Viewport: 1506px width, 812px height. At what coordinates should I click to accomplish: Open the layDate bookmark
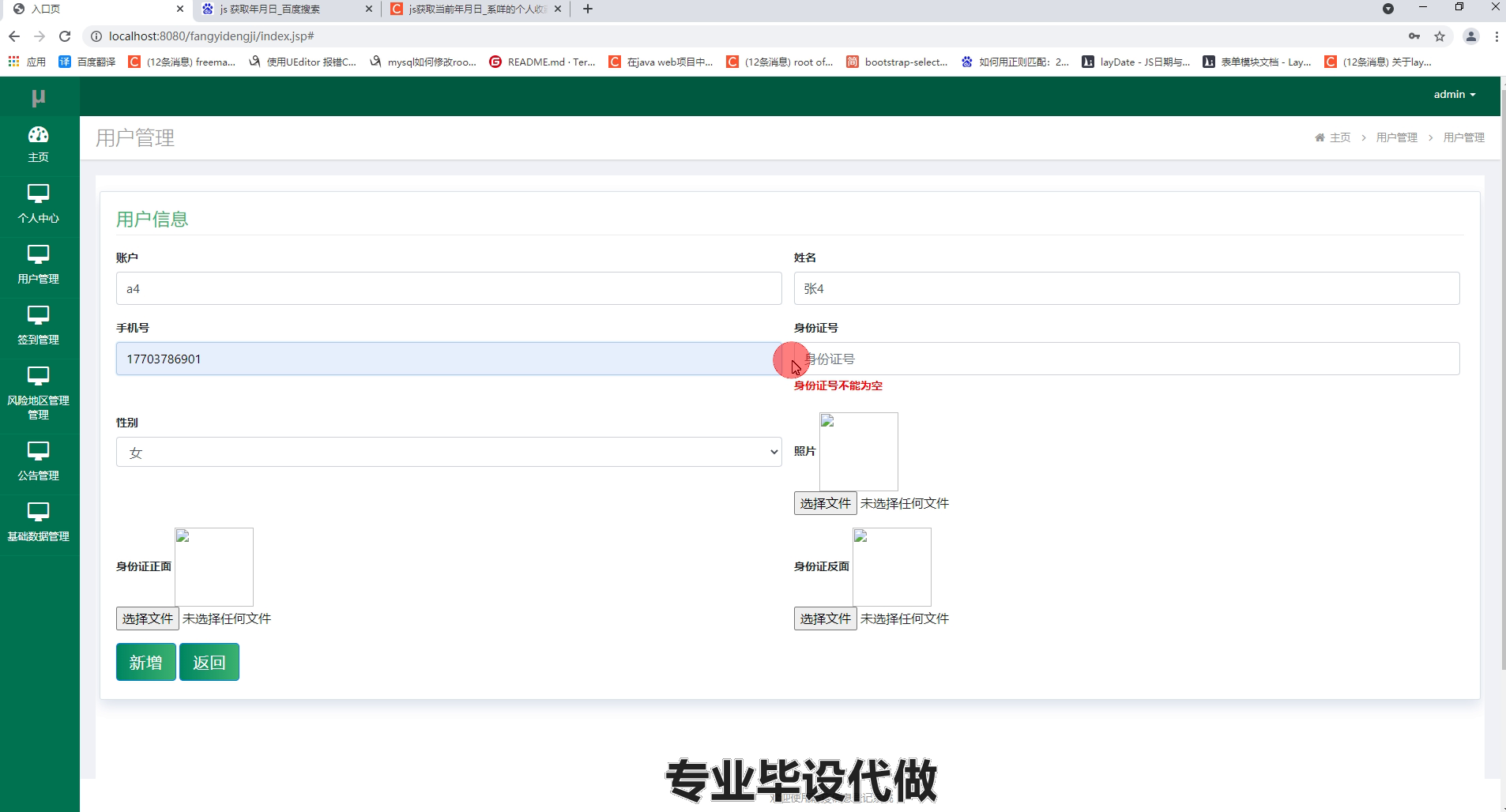click(1136, 62)
